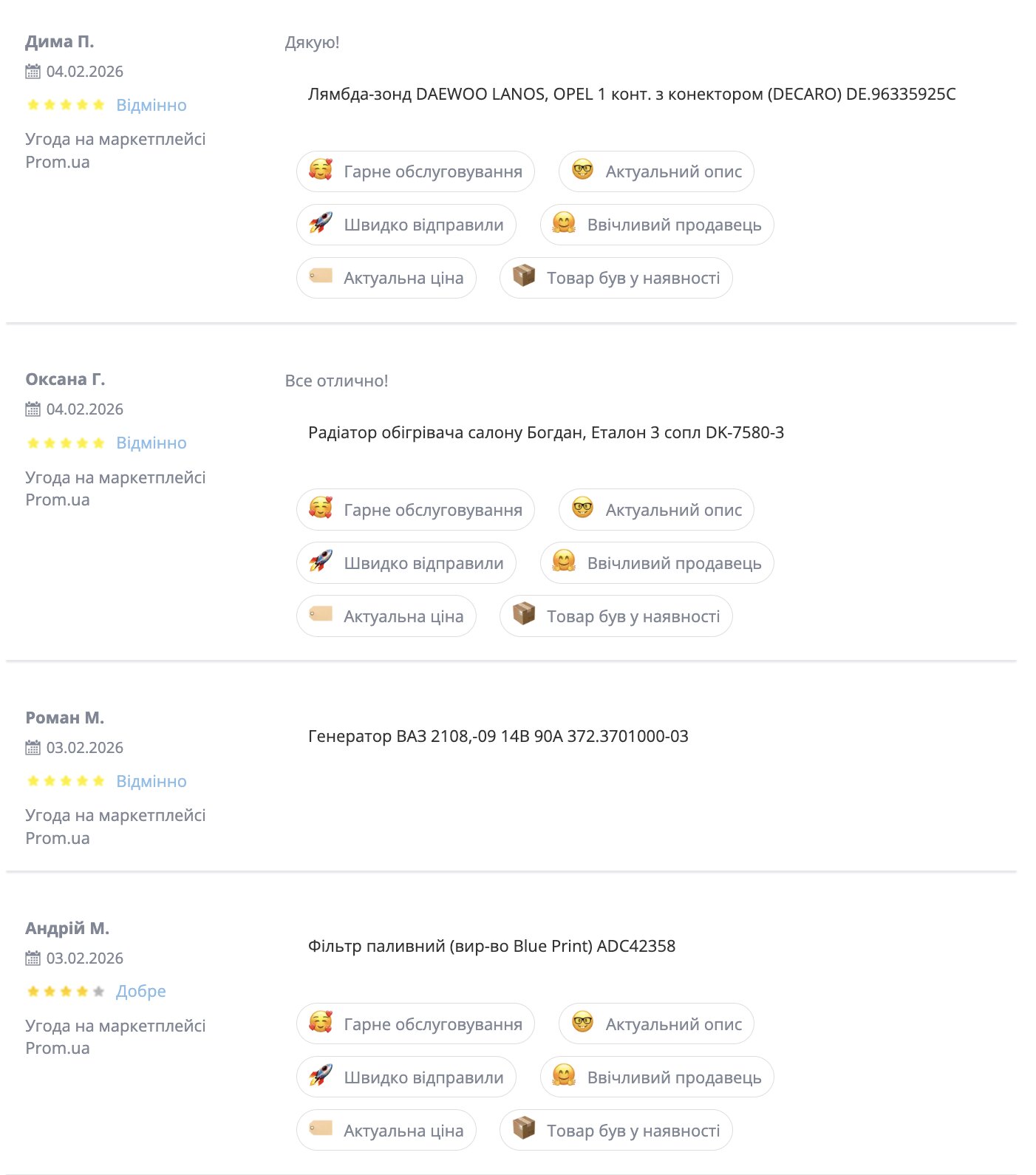Click rocket icon in Дима П. review
1036x1175 pixels.
pyautogui.click(x=321, y=224)
